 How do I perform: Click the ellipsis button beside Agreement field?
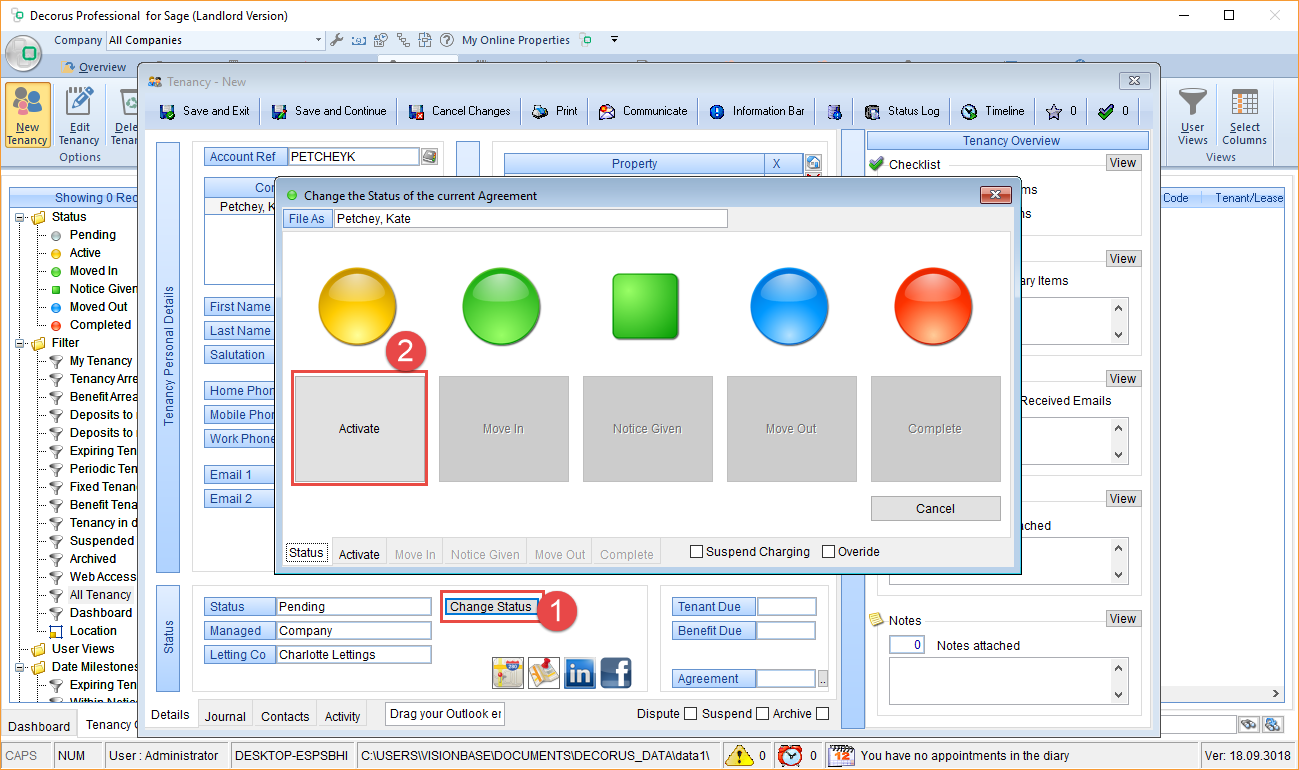(823, 679)
